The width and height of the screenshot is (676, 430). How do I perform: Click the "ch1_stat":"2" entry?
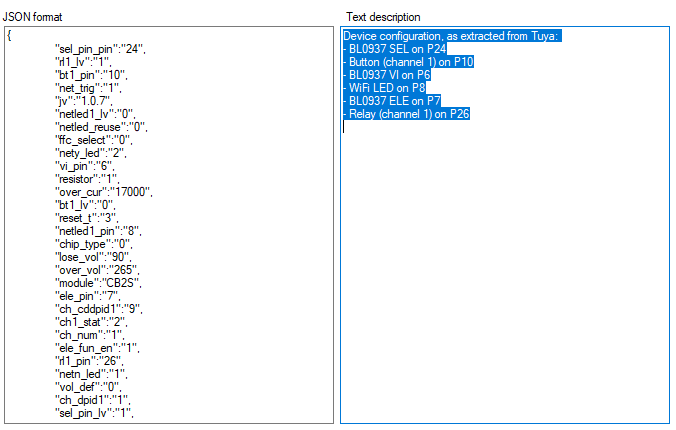click(91, 322)
